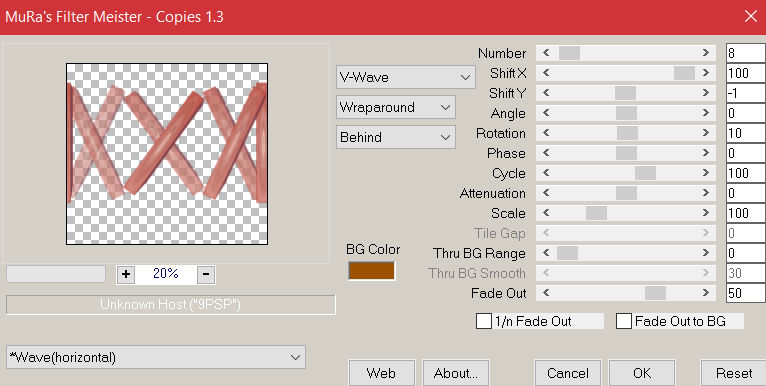This screenshot has height=386, width=766.
Task: Click the Rotation right arrow
Action: point(706,133)
